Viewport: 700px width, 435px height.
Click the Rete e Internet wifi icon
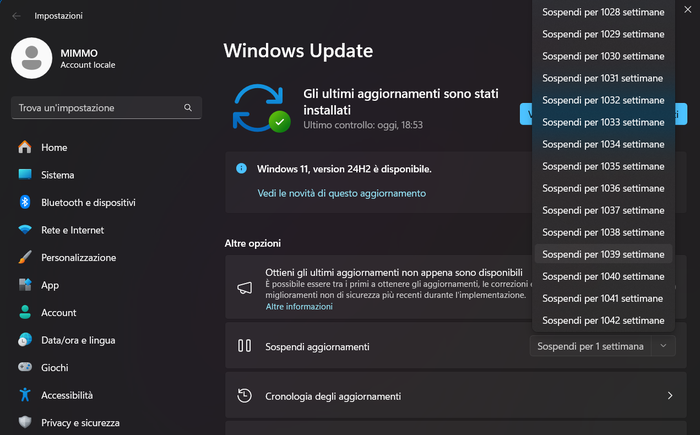coord(25,230)
